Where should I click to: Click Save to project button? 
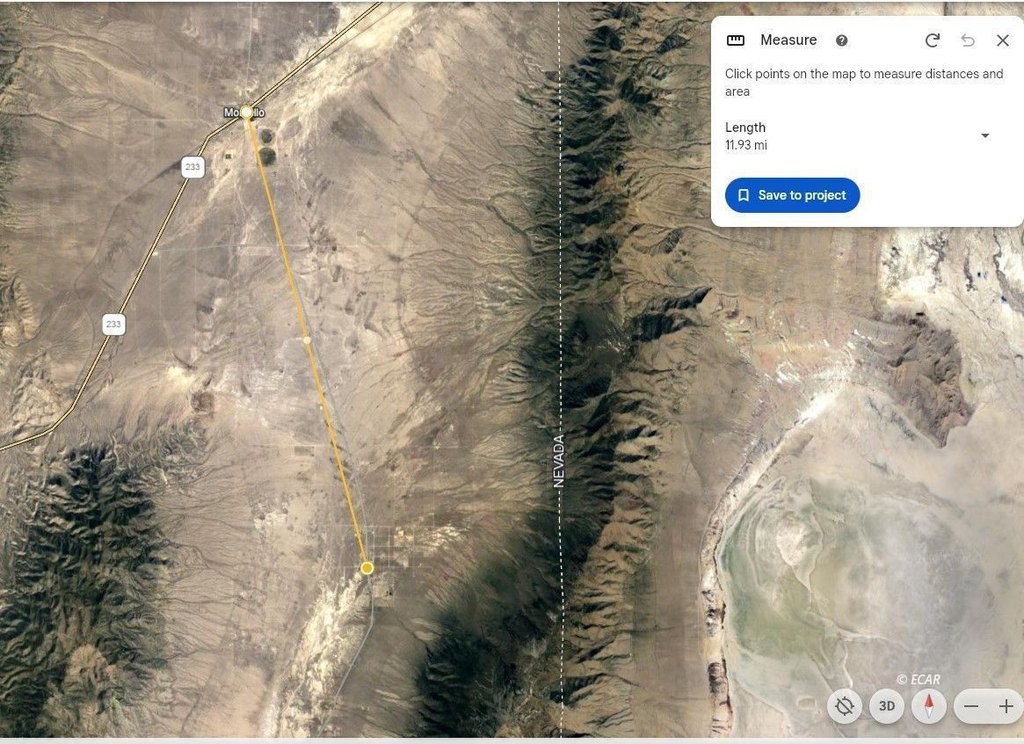click(792, 195)
